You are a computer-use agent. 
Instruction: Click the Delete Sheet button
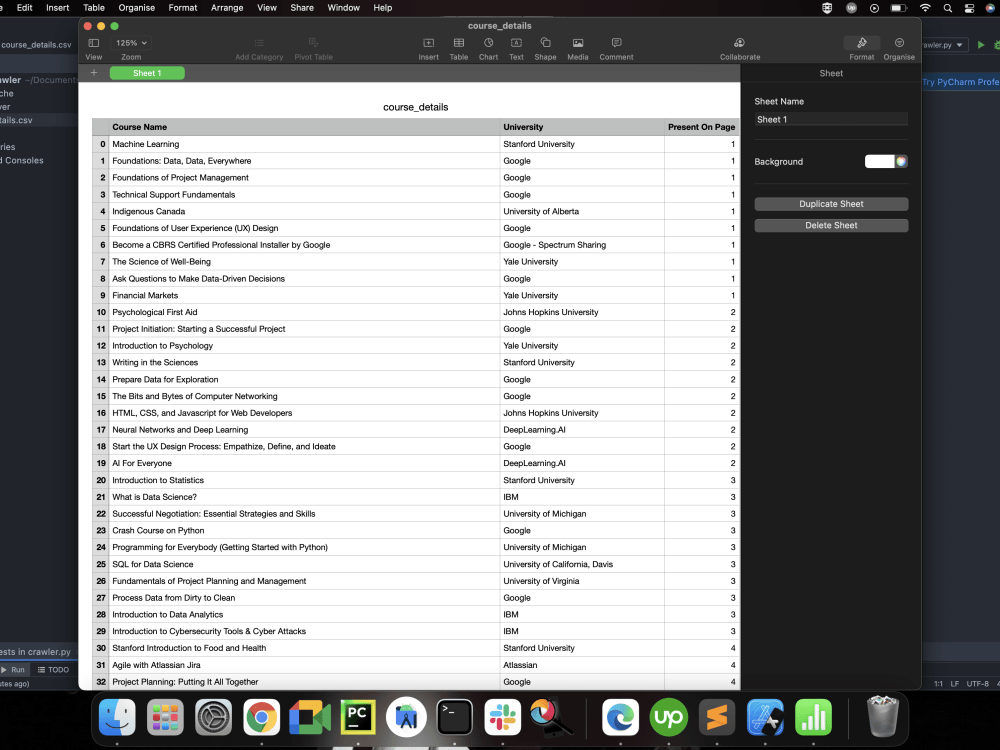point(831,225)
